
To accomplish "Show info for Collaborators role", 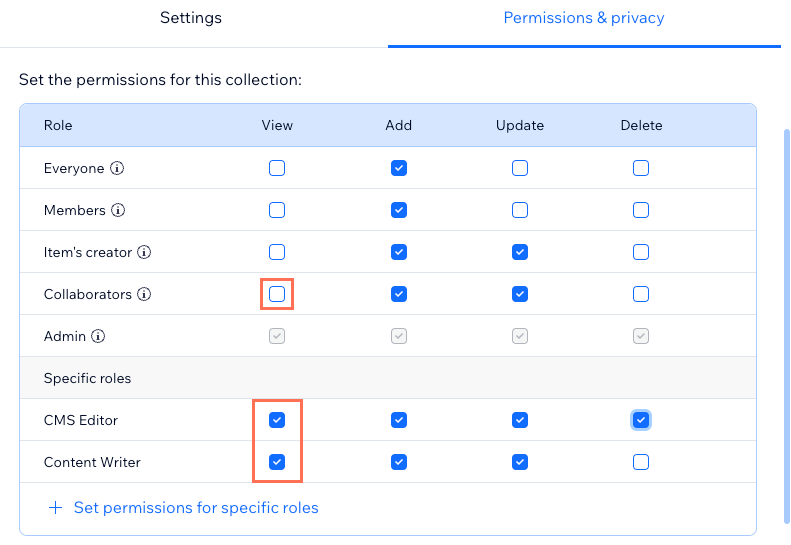I will click(144, 294).
